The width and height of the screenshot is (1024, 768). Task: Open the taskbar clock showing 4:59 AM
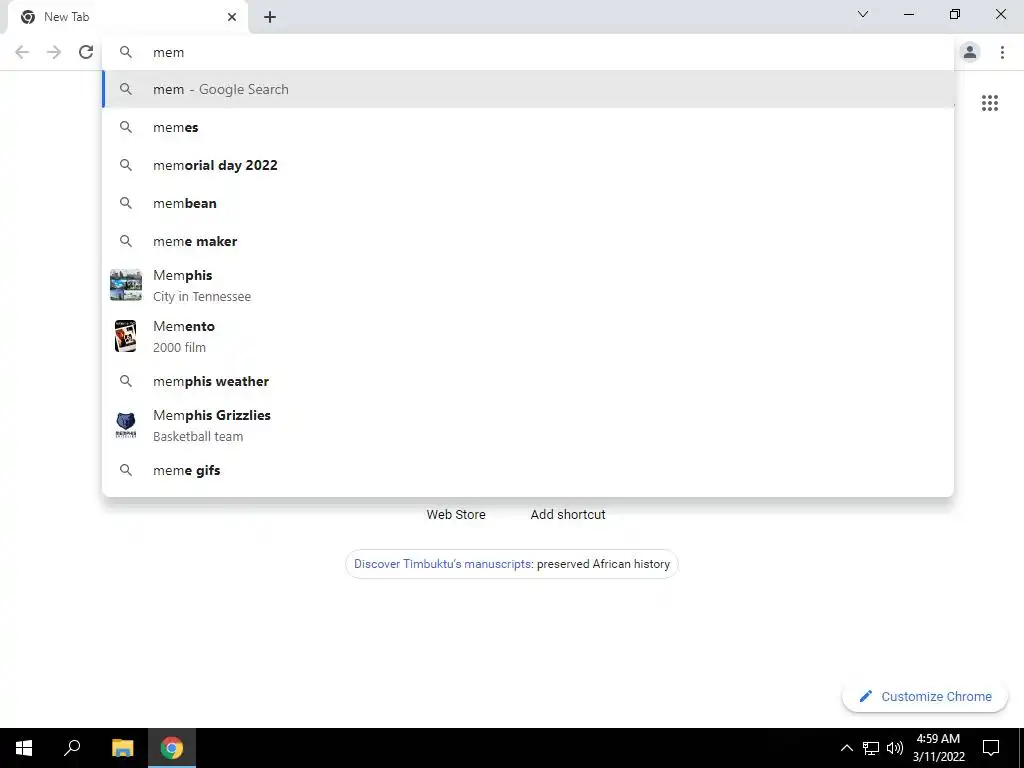pos(938,748)
